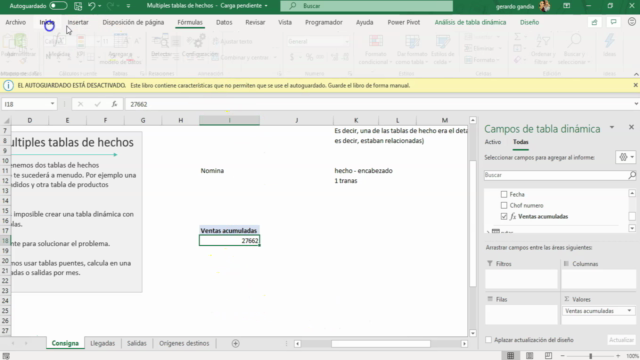Viewport: 640px width, 360px height.
Task: Click the Share icon at ribbon right
Action: coord(594,22)
